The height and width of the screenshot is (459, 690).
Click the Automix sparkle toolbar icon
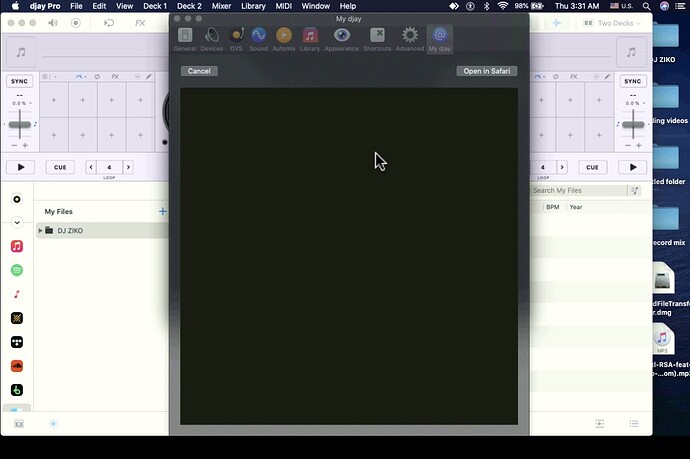[x=557, y=23]
